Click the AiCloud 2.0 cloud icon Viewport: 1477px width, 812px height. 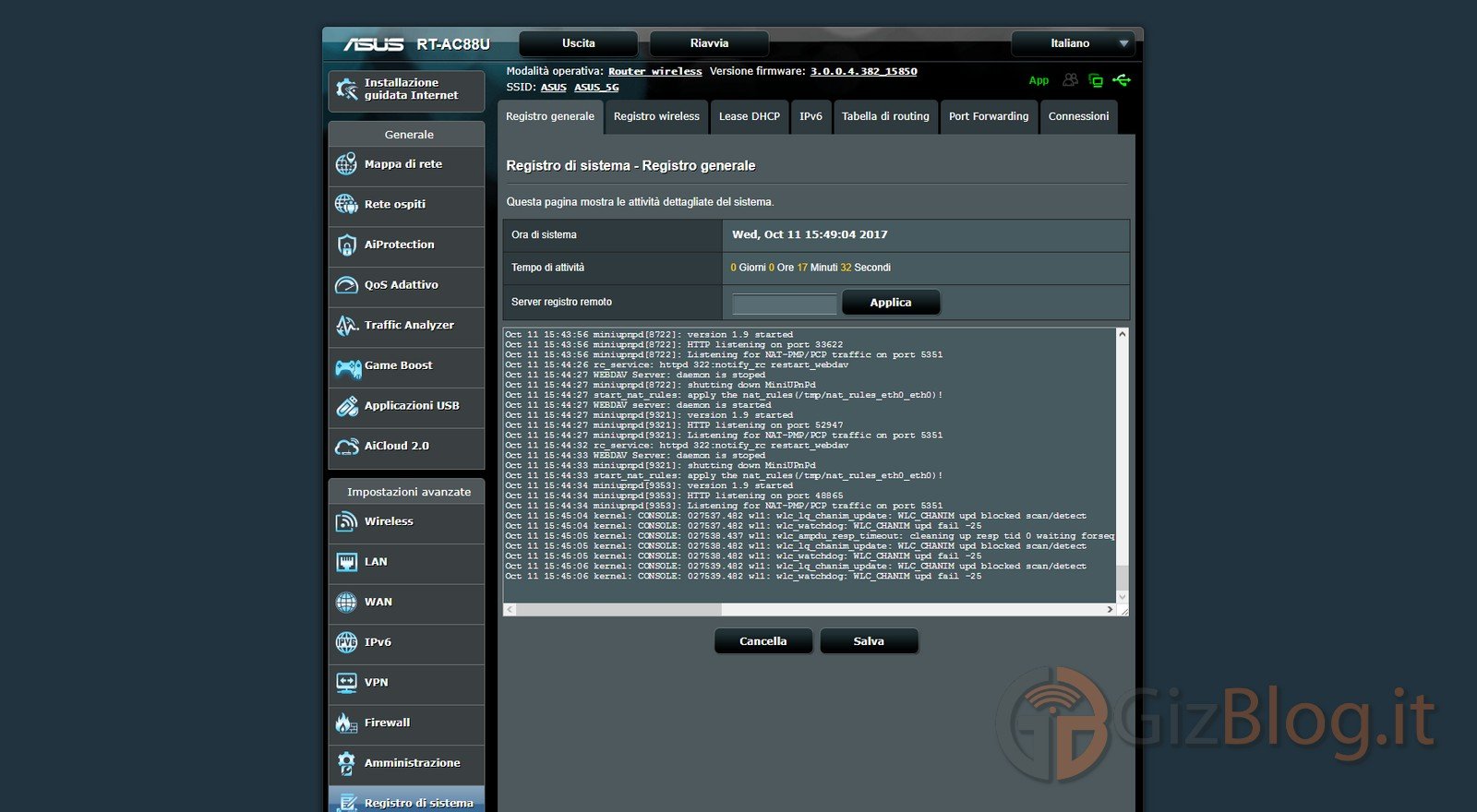point(346,447)
